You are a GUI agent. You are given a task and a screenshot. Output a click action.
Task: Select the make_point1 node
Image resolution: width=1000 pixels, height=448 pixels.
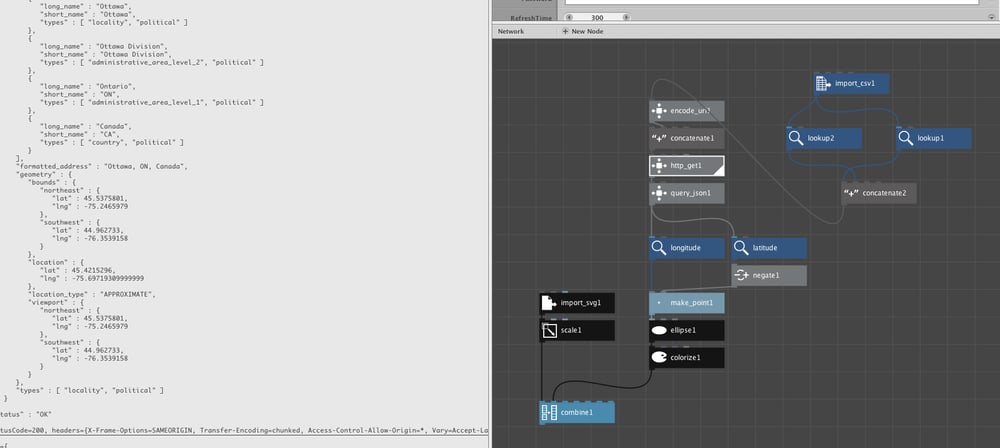coord(686,303)
